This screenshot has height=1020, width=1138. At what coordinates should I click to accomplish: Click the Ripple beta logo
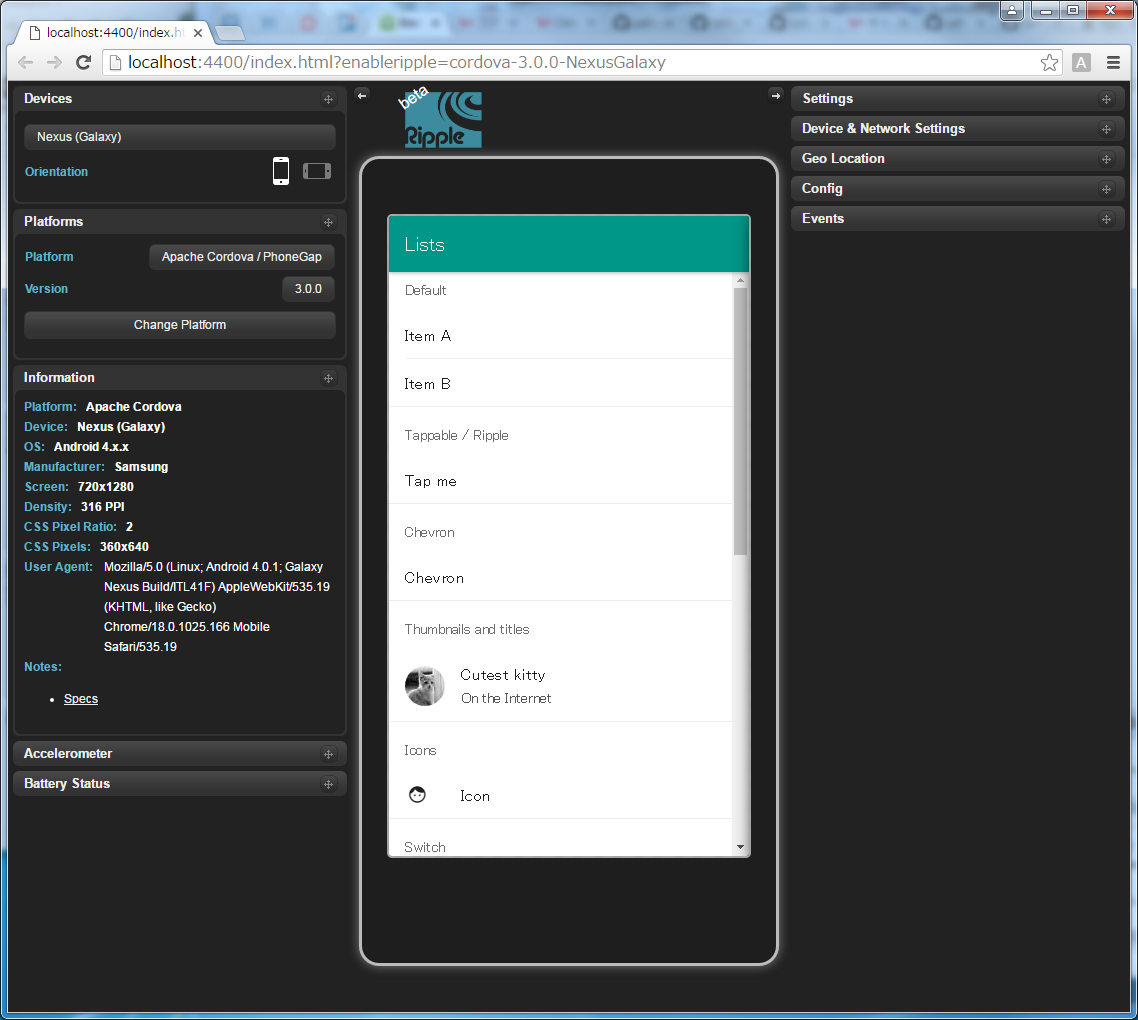443,120
